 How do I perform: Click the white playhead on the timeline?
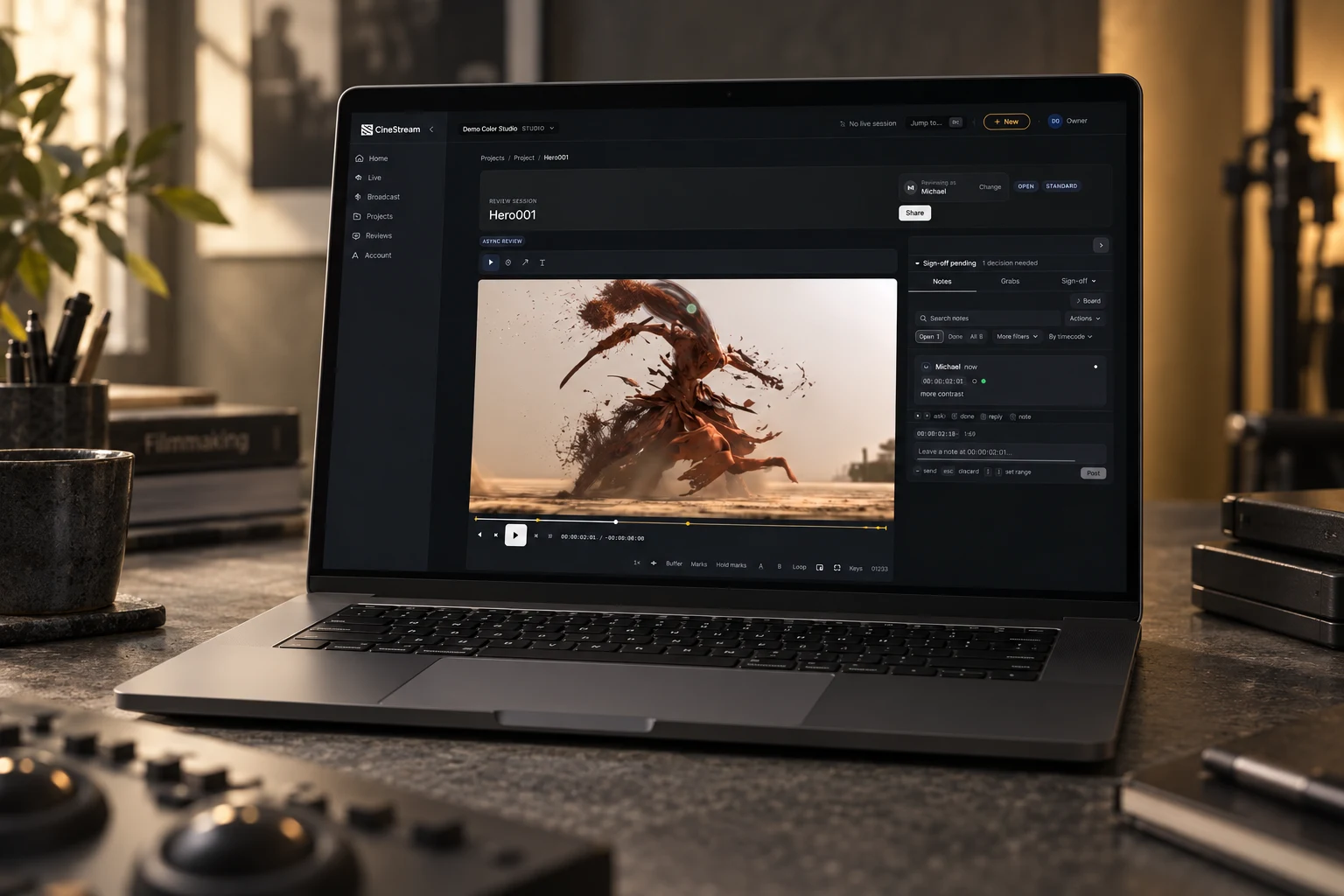click(616, 521)
